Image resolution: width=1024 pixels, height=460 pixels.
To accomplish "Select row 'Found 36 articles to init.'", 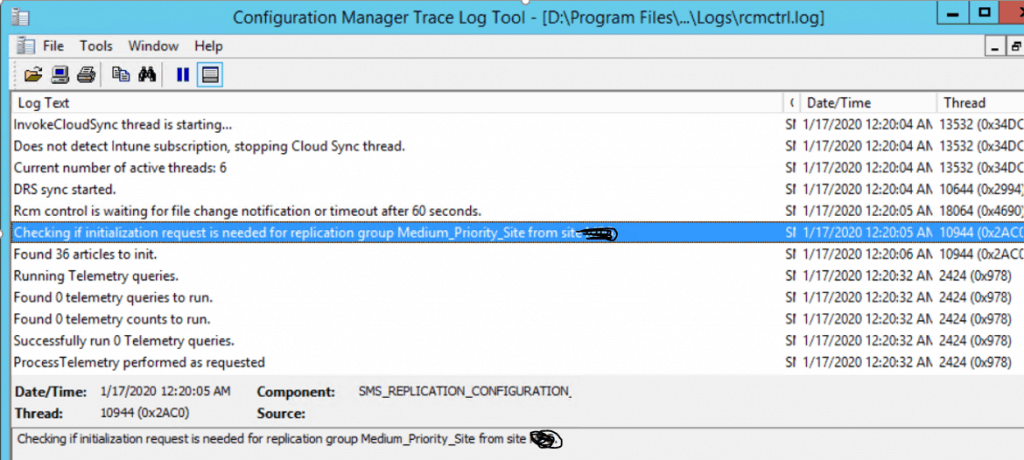I will [x=517, y=254].
